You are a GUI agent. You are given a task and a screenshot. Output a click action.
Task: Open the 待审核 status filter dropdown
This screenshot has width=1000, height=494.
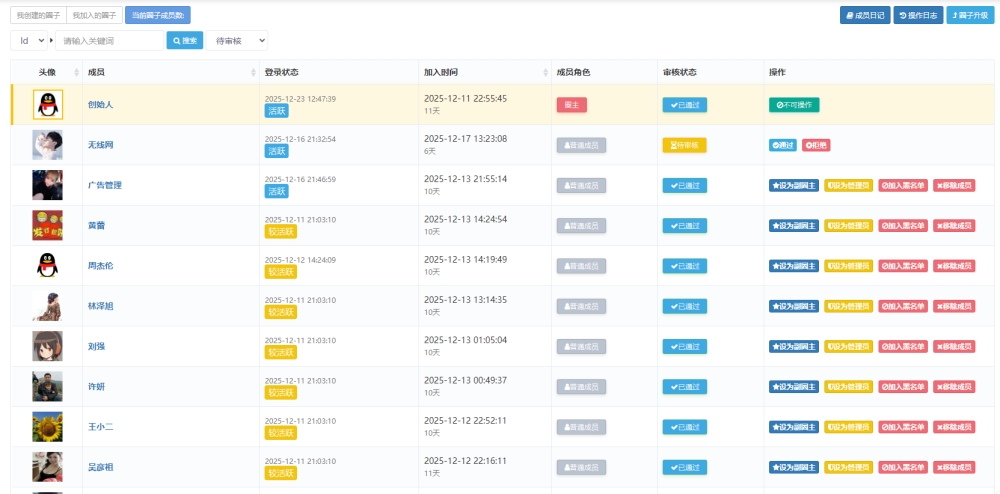[x=237, y=40]
